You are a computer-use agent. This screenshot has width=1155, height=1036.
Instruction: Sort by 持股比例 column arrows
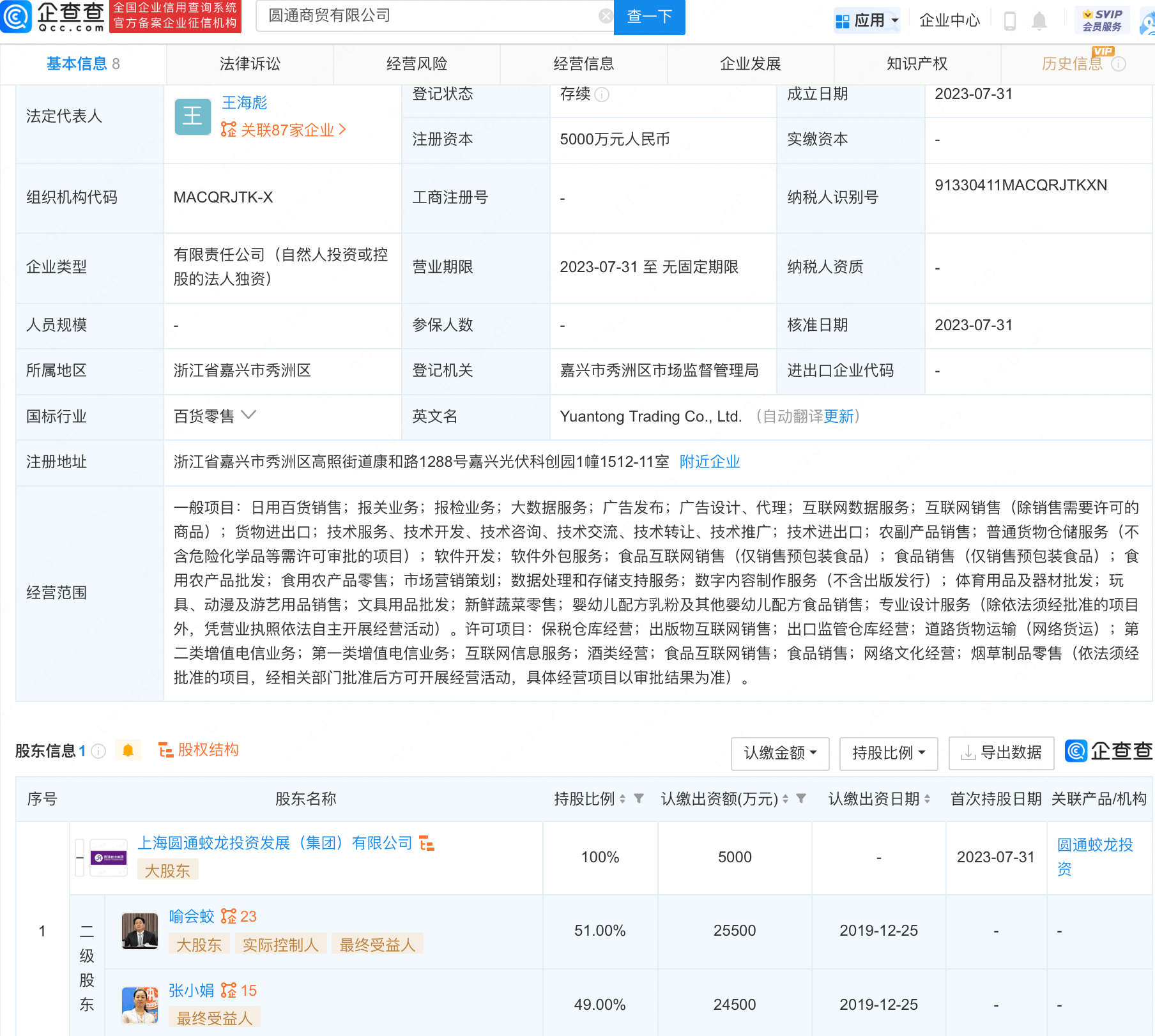tap(622, 799)
